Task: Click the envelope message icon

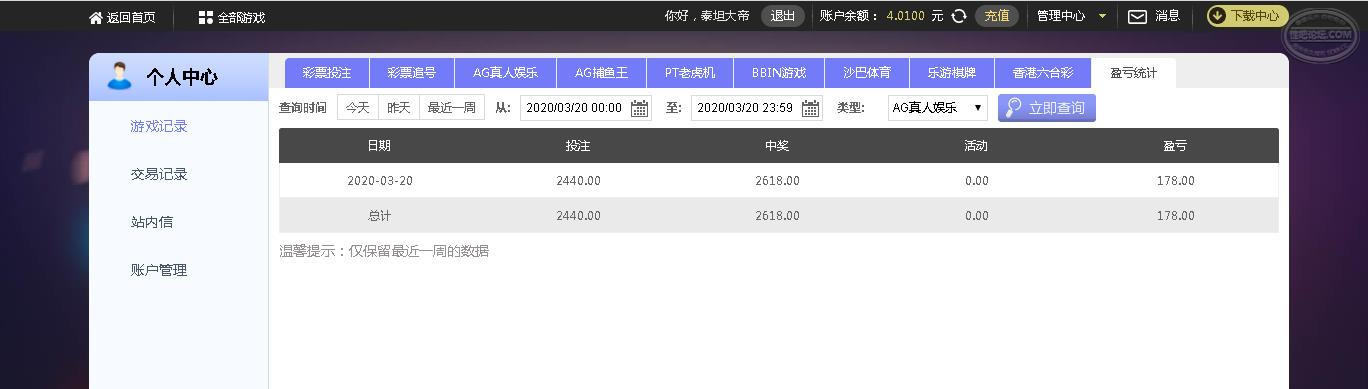Action: coord(1137,16)
